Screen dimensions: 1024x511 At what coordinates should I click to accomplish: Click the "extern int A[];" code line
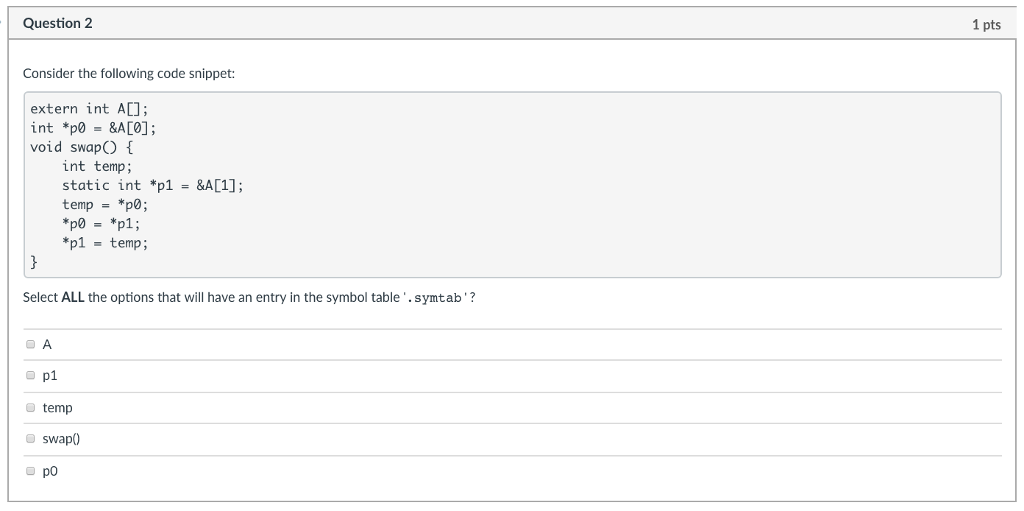89,108
